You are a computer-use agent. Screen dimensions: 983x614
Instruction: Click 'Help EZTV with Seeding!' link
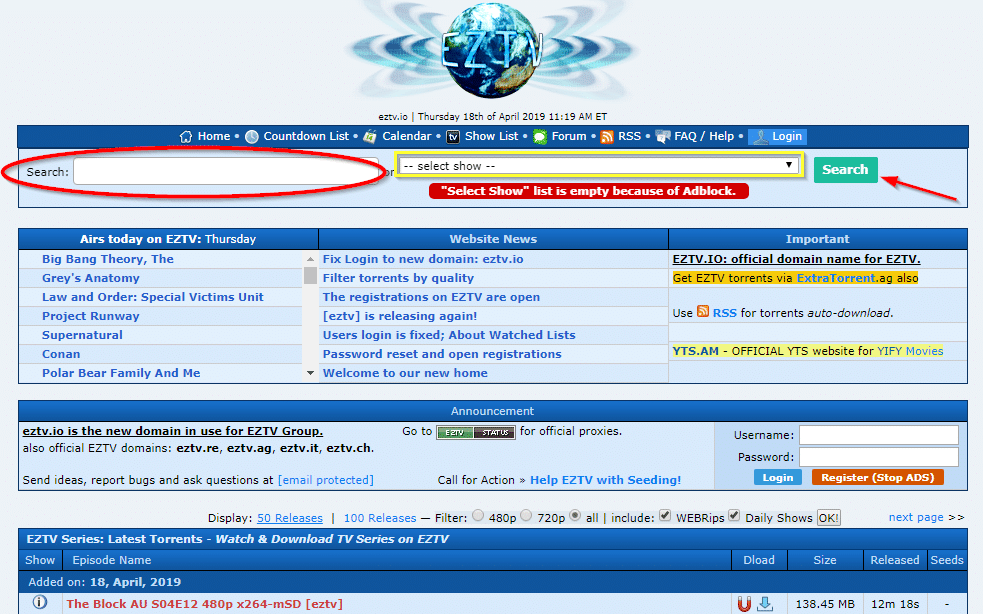[606, 480]
